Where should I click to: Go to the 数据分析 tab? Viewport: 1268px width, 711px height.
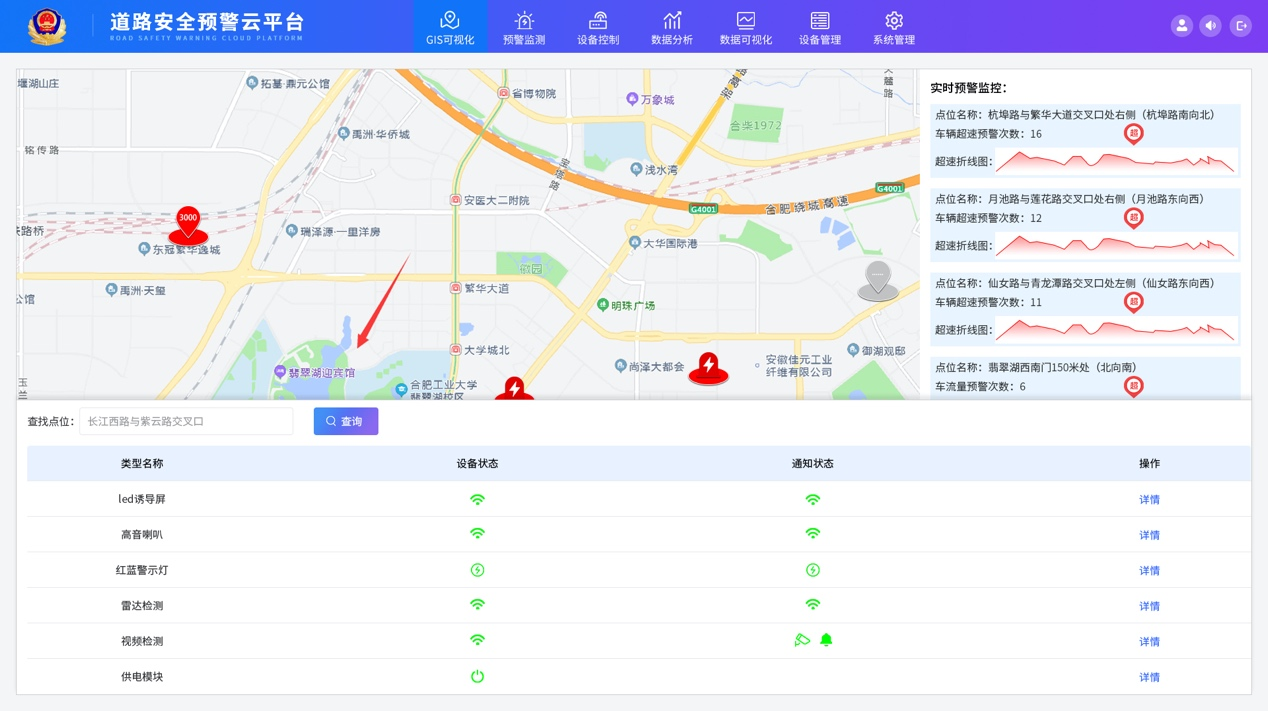672,27
